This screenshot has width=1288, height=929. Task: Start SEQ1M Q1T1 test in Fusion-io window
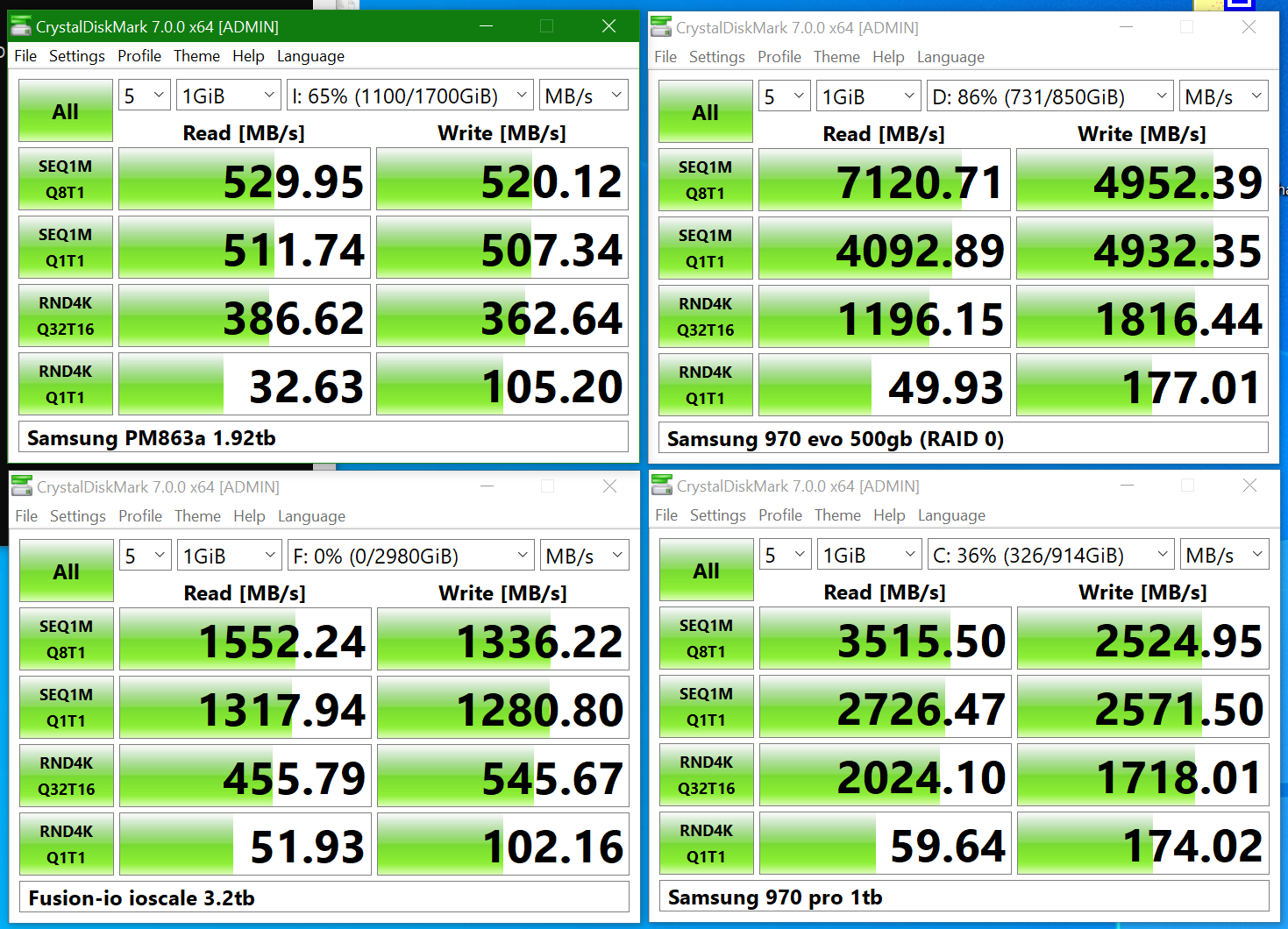[67, 707]
